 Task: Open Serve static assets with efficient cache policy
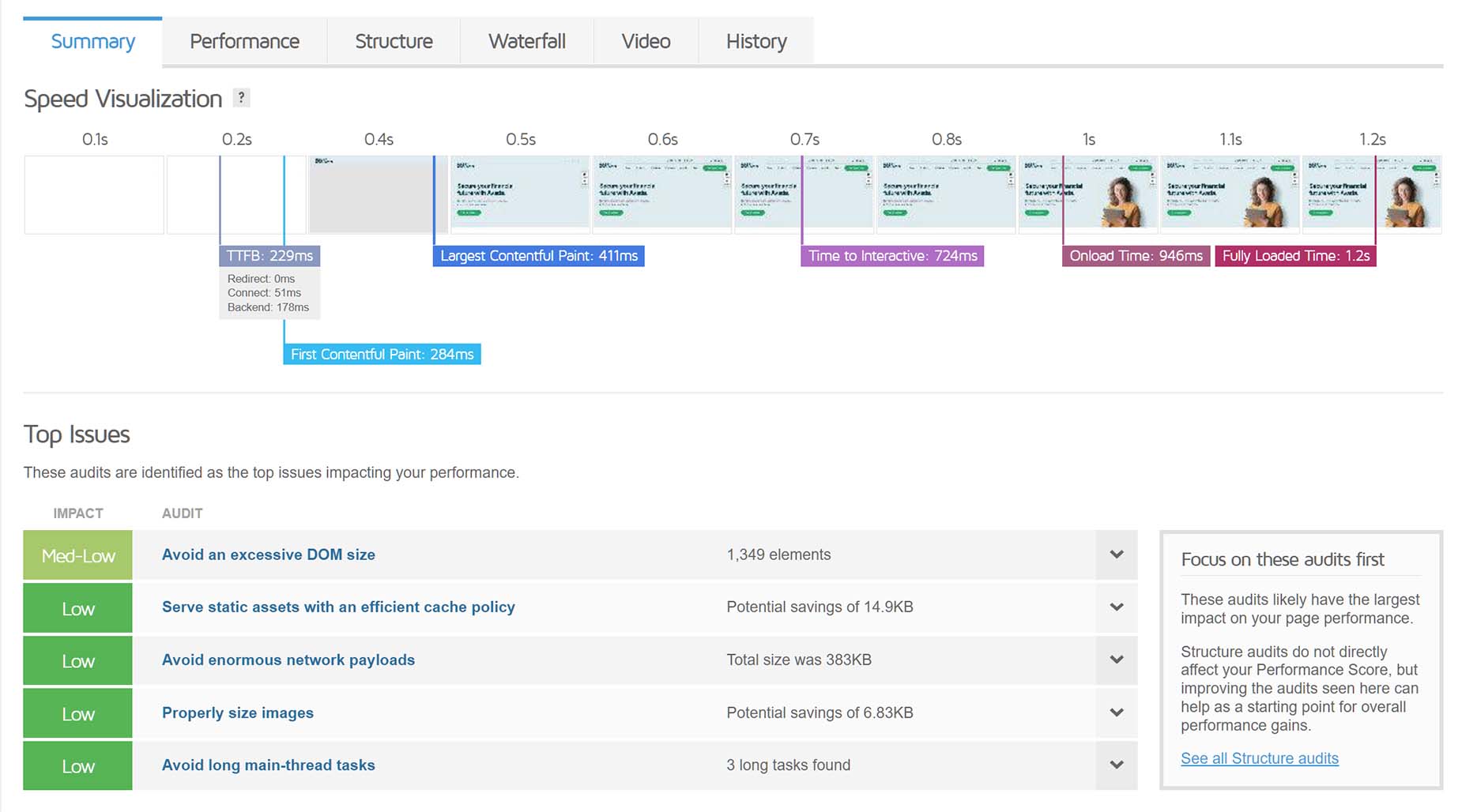click(x=338, y=607)
